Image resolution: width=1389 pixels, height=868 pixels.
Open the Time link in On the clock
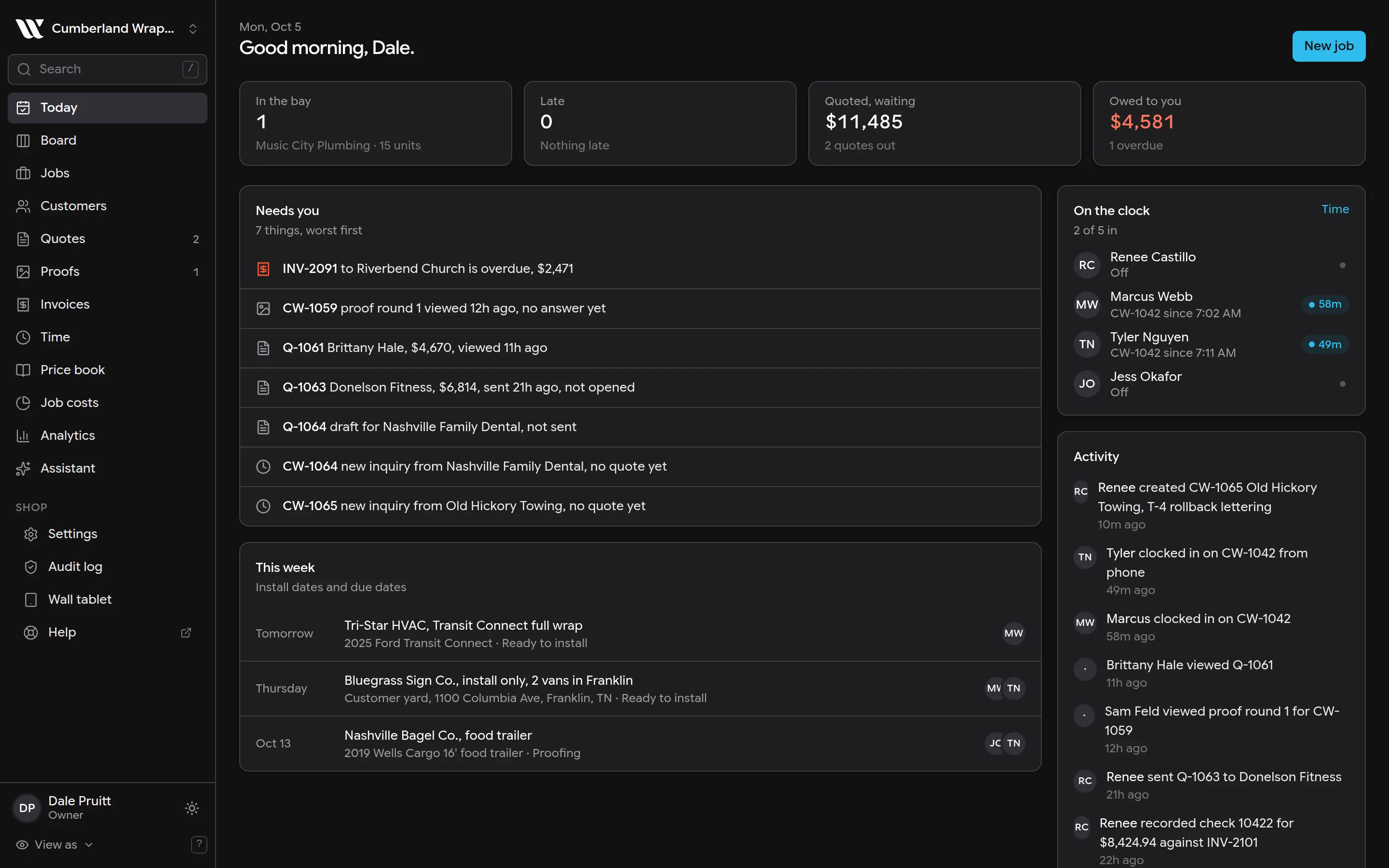click(x=1335, y=209)
